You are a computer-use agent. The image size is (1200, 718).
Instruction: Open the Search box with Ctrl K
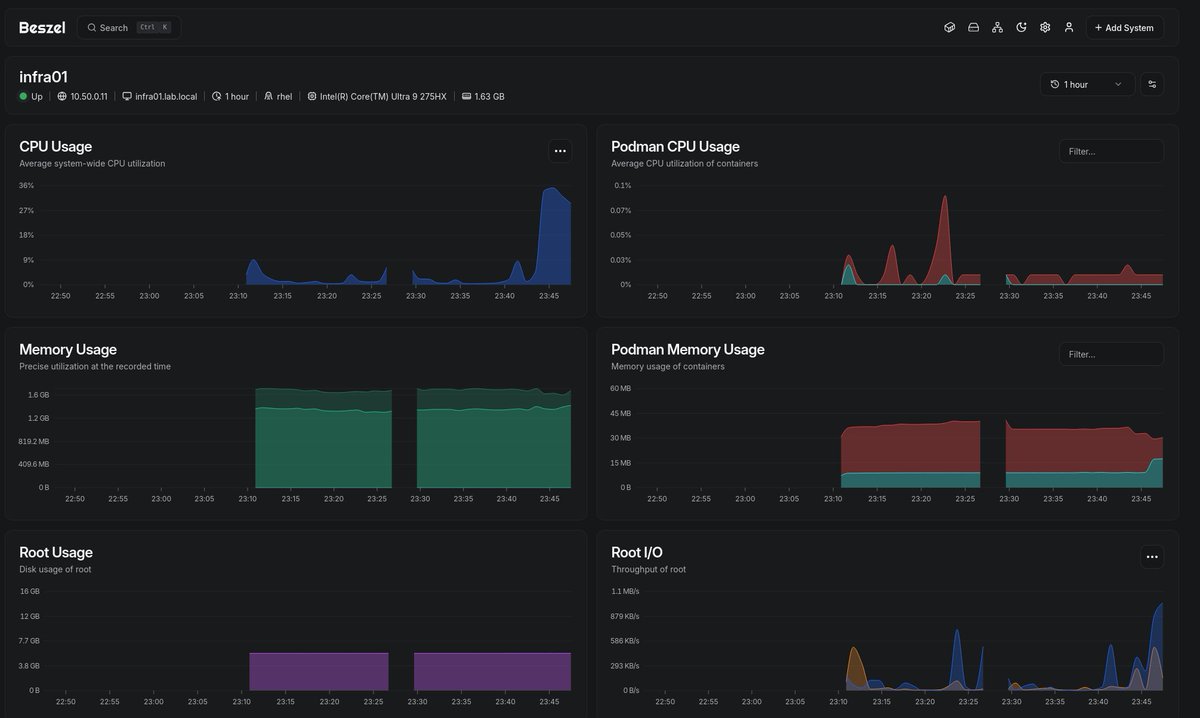[x=129, y=28]
